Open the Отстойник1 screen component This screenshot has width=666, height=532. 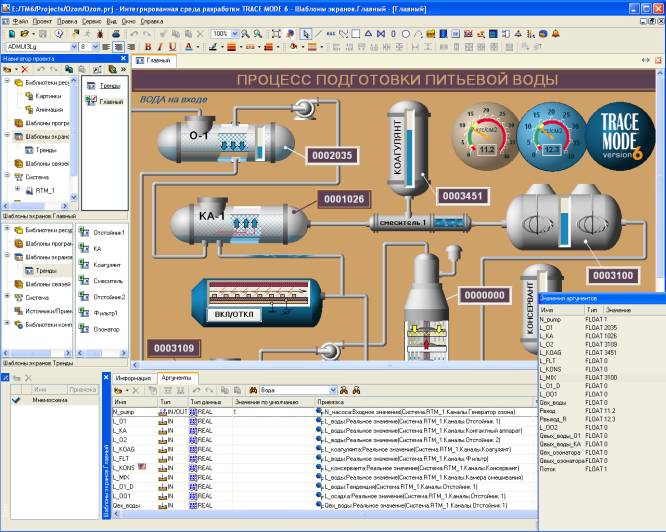(x=109, y=232)
